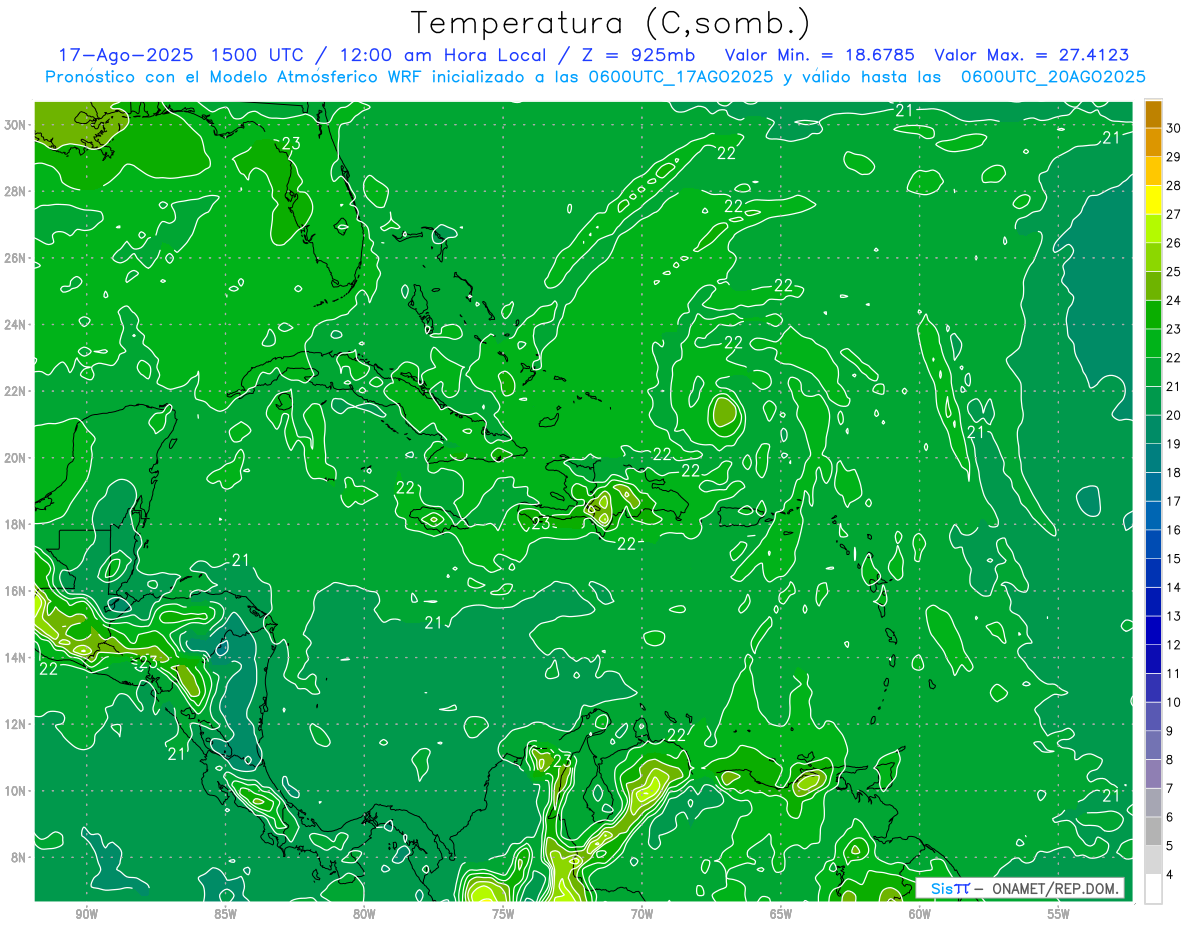Click the 8N latitude axis label
This screenshot has height=927, width=1200.
[x=20, y=857]
